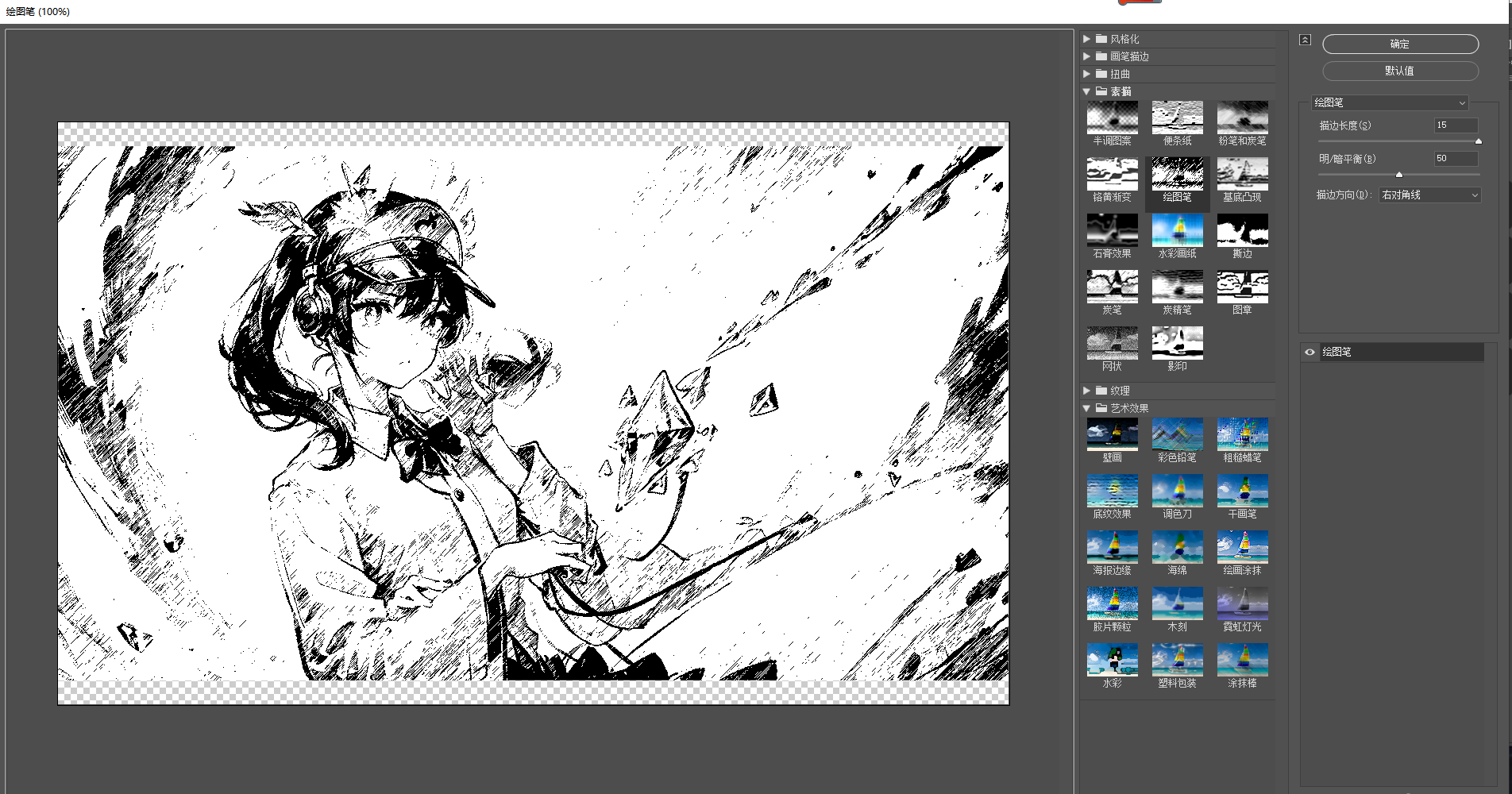Collapse the 艺术效果 filter folder
This screenshot has width=1512, height=794.
[1086, 408]
